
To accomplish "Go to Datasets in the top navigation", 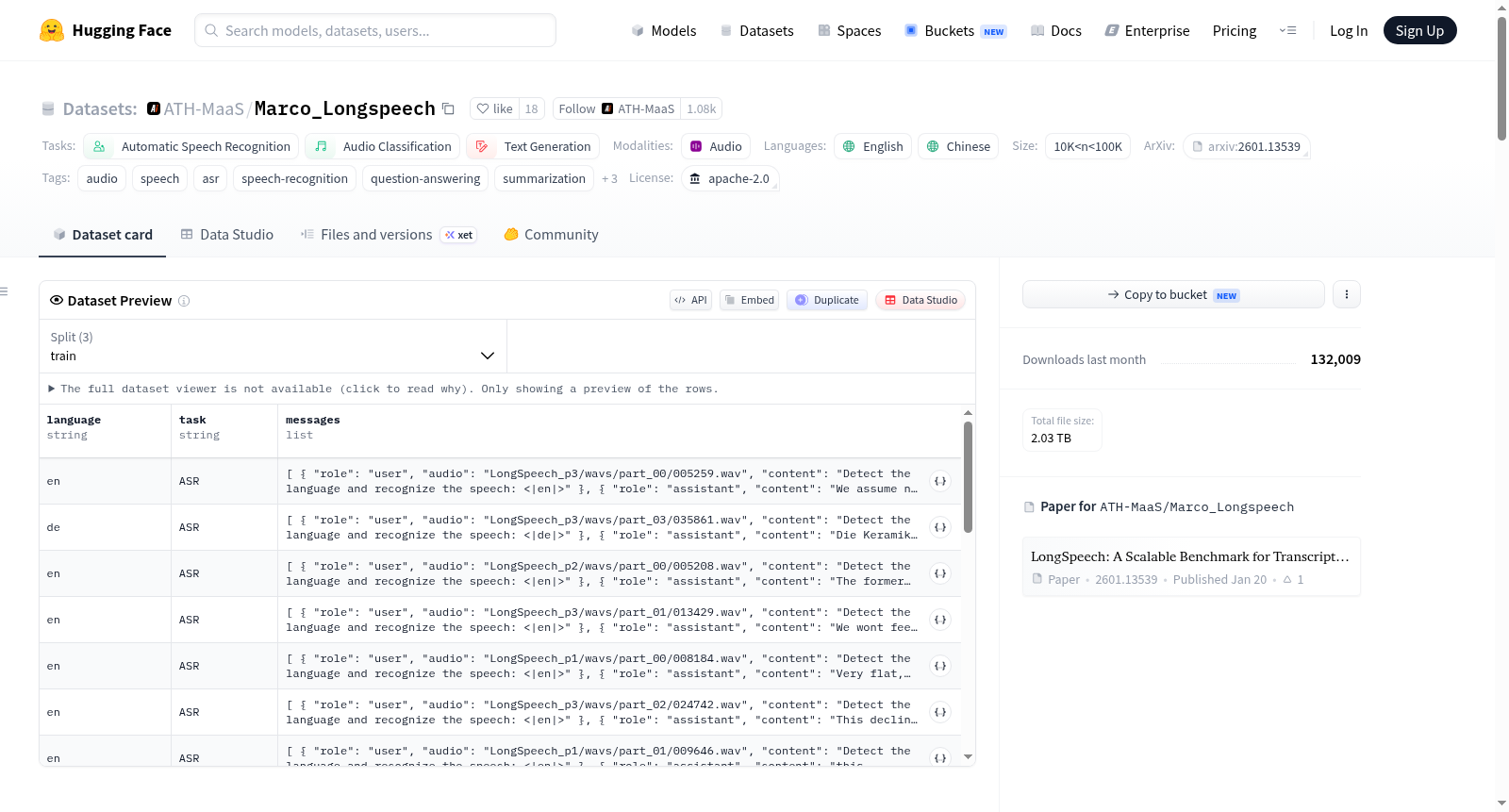I will coord(757,31).
